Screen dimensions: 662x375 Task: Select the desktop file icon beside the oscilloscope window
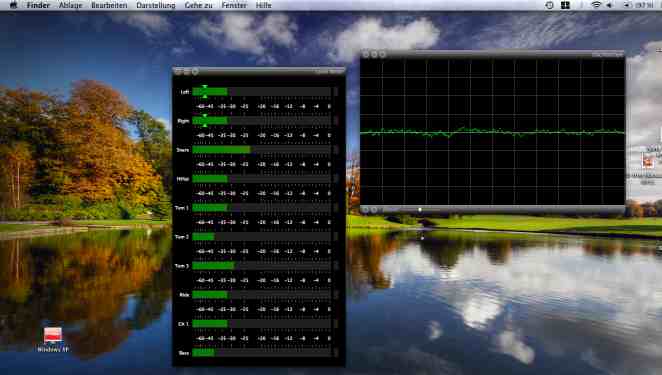pos(648,161)
